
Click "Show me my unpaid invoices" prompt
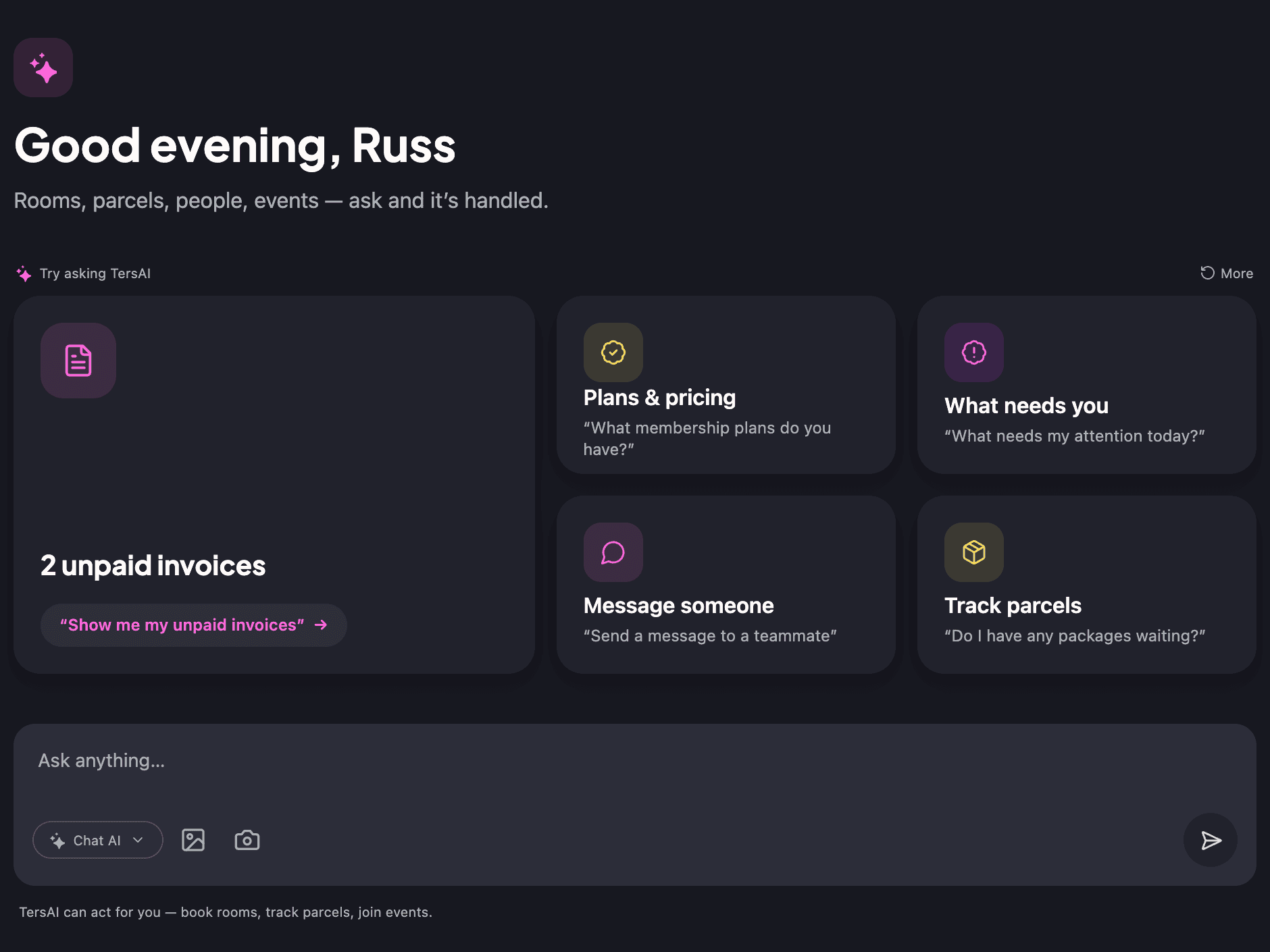tap(194, 625)
